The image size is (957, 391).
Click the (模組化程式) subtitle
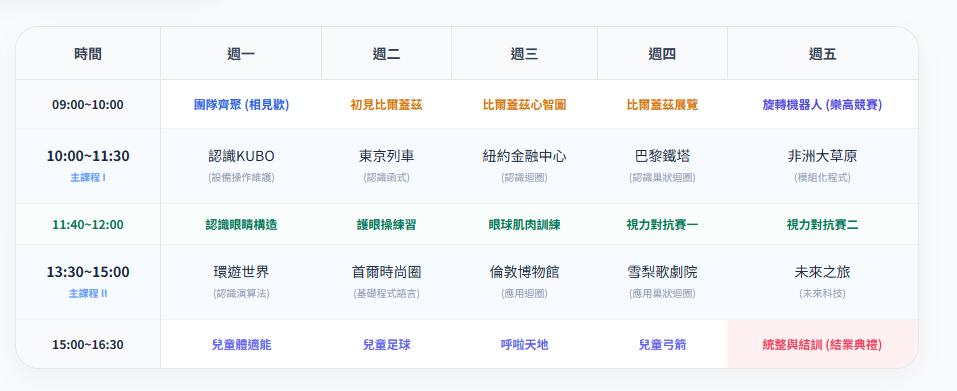(822, 178)
